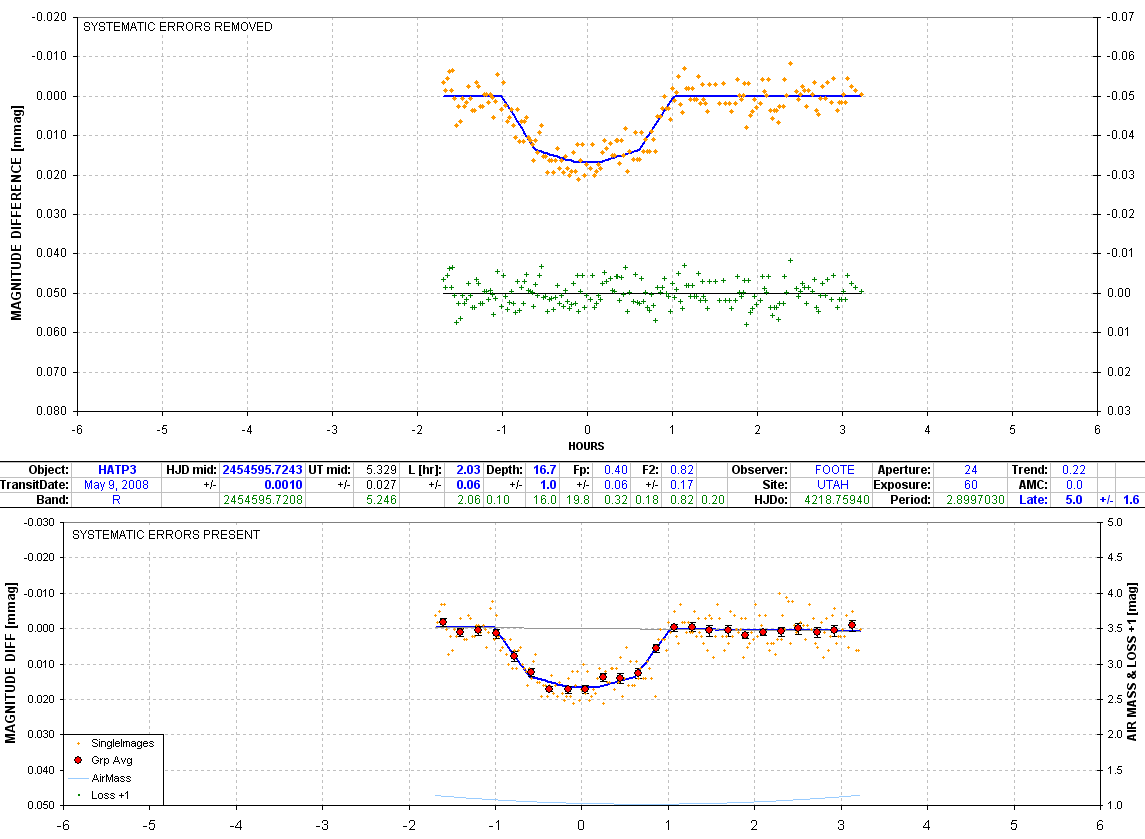
Task: Click the TransitDate: label
Action: pyautogui.click(x=34, y=485)
